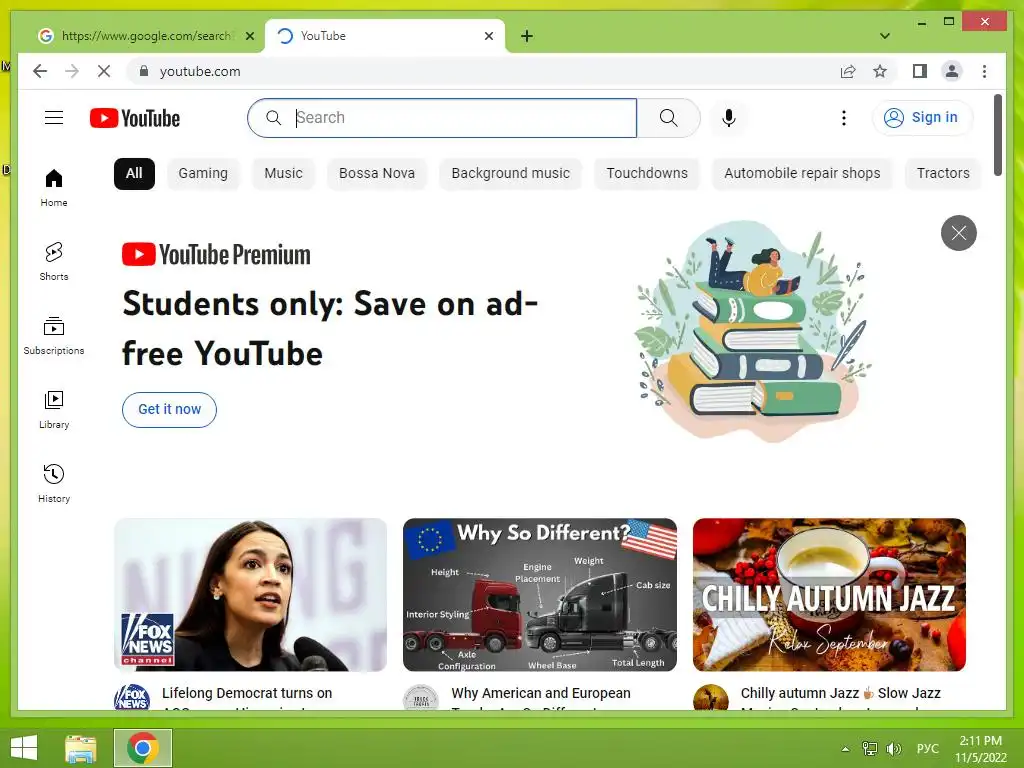Screen dimensions: 1024x768
Task: Select the Gaming filter chip
Action: [203, 174]
